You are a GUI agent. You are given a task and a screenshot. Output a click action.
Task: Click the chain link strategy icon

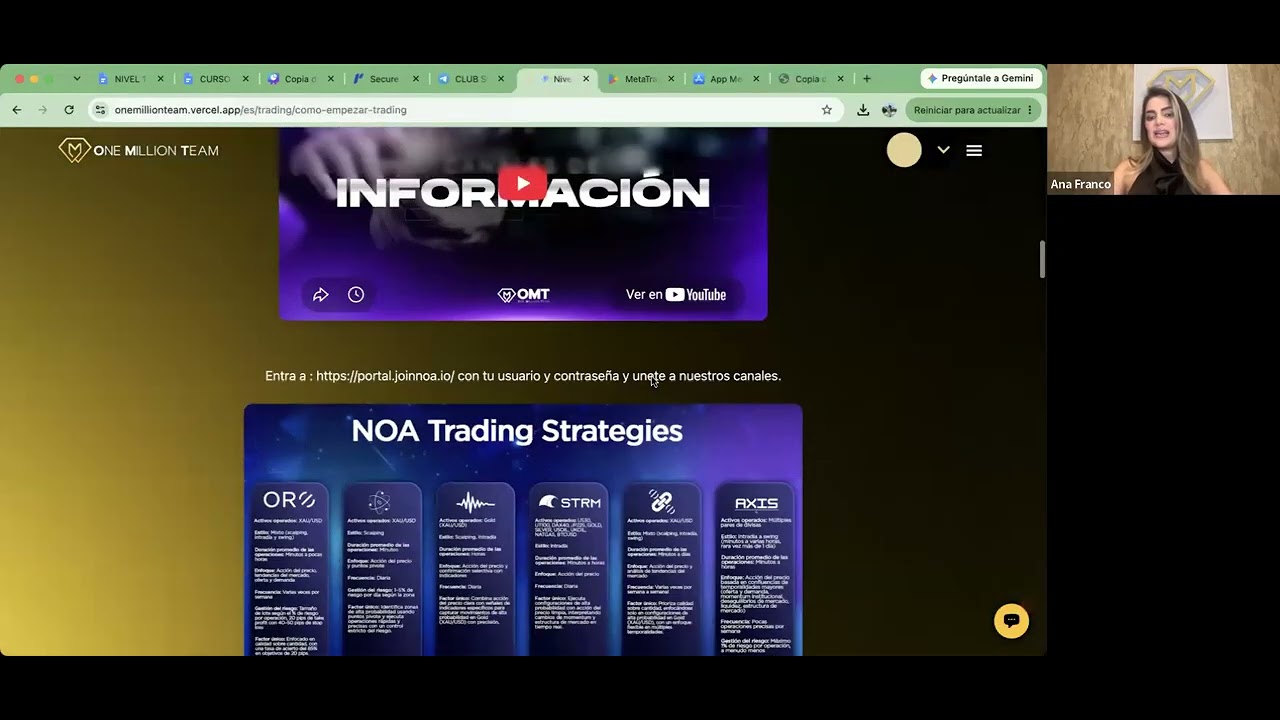(x=661, y=501)
